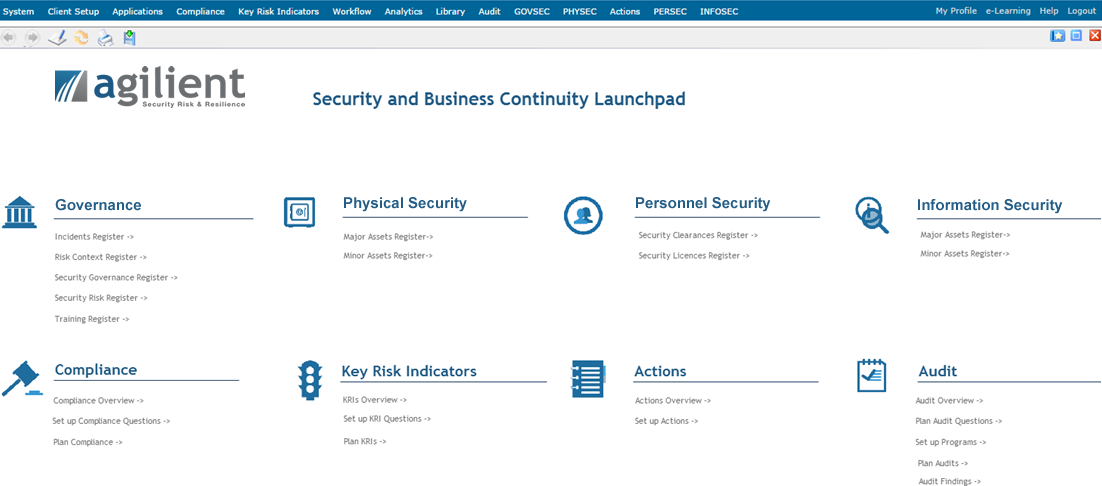This screenshot has width=1102, height=486.
Task: Open the PERSEC menu
Action: (x=670, y=11)
